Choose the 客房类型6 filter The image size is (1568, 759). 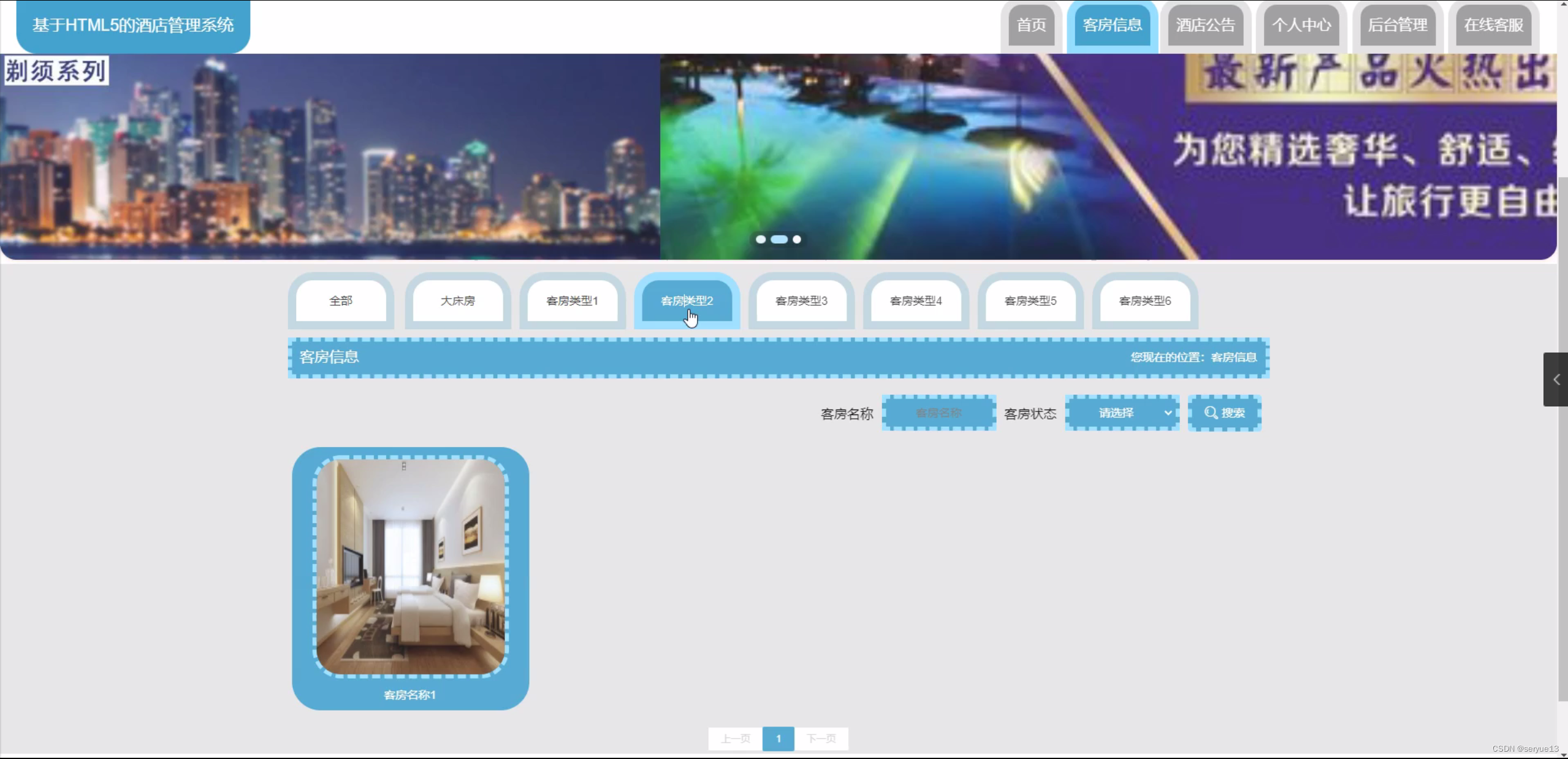1144,301
